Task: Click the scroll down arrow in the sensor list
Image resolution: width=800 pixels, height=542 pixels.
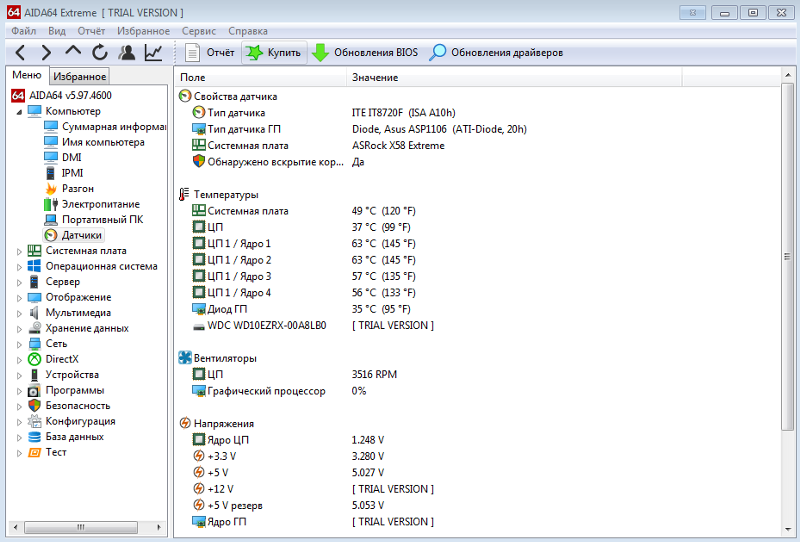Action: (x=788, y=529)
